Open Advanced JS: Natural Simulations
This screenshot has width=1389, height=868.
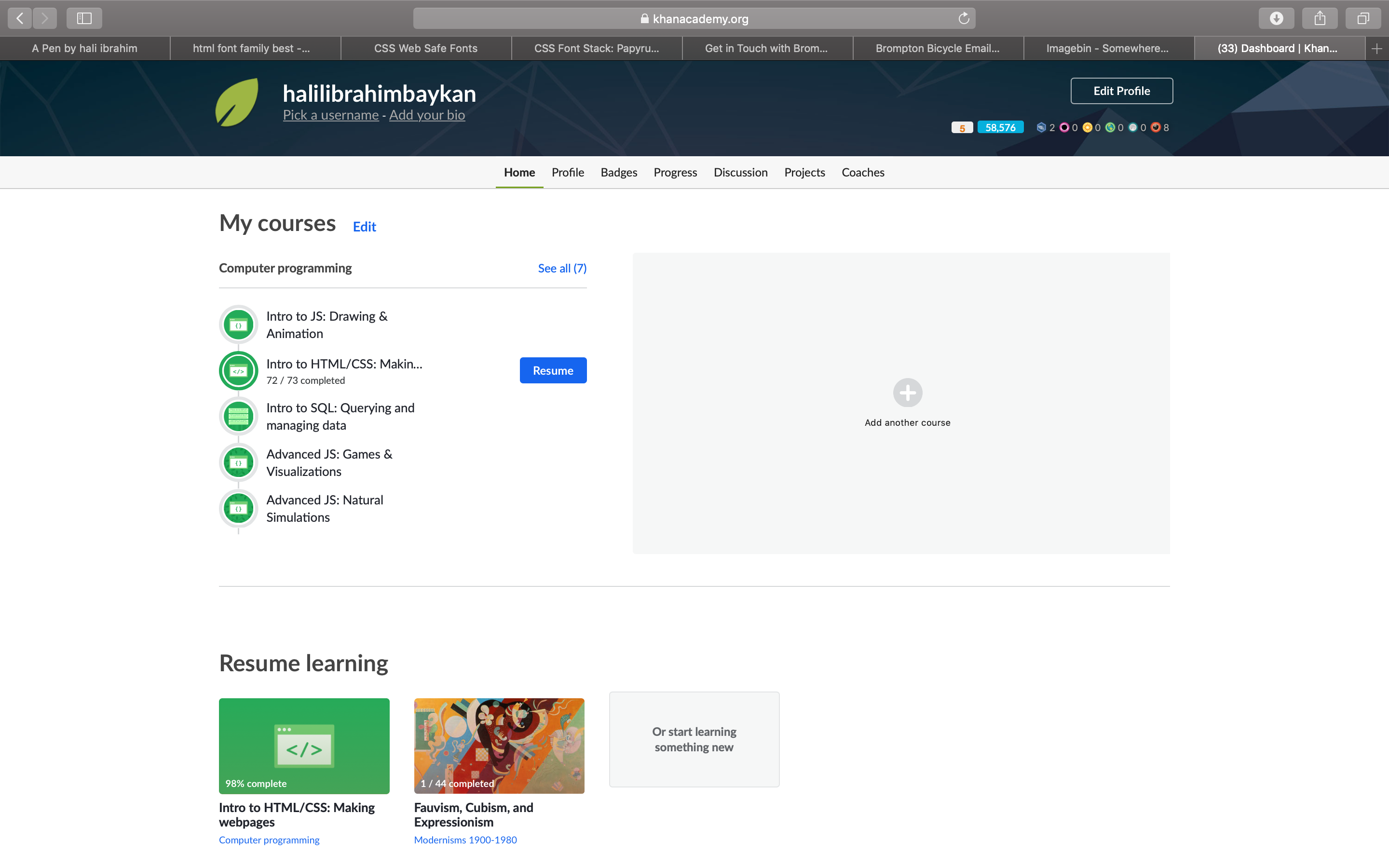coord(325,509)
